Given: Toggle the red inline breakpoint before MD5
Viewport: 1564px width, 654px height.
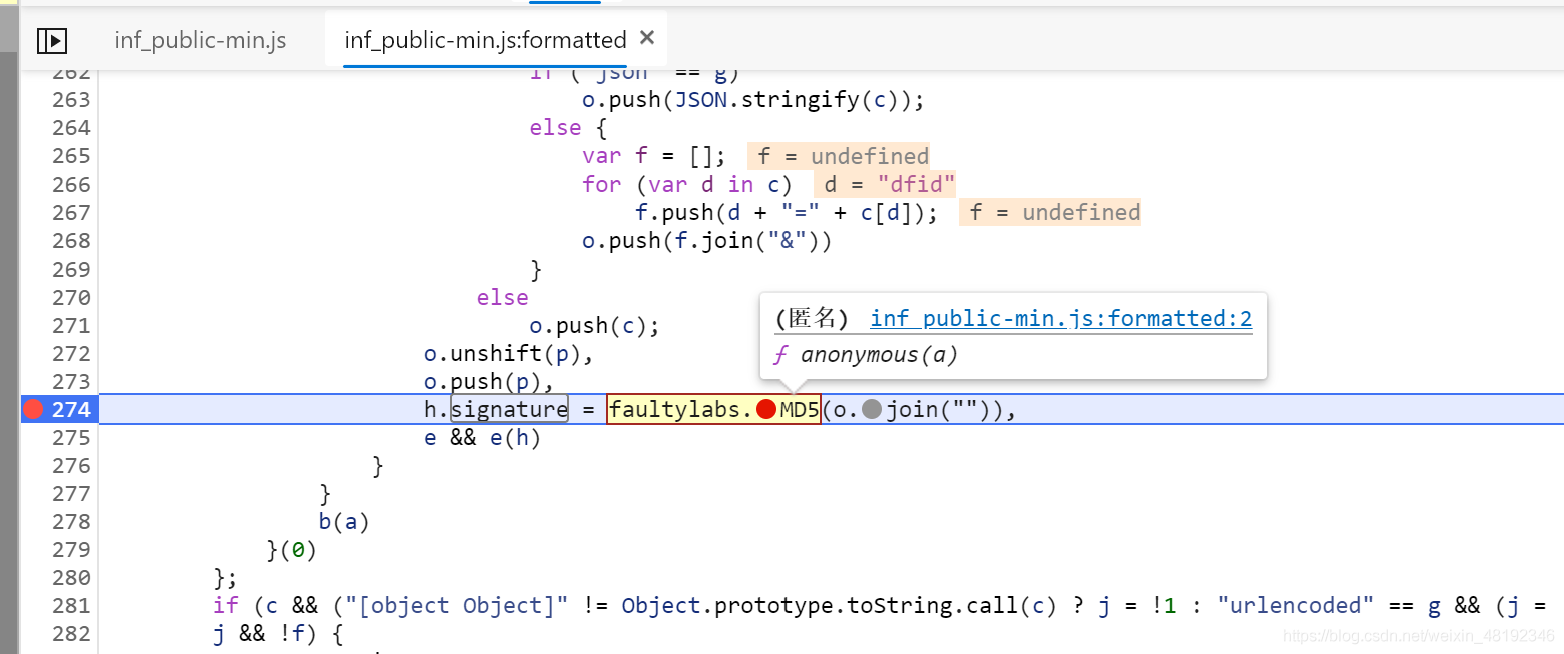Looking at the screenshot, I should pos(766,409).
